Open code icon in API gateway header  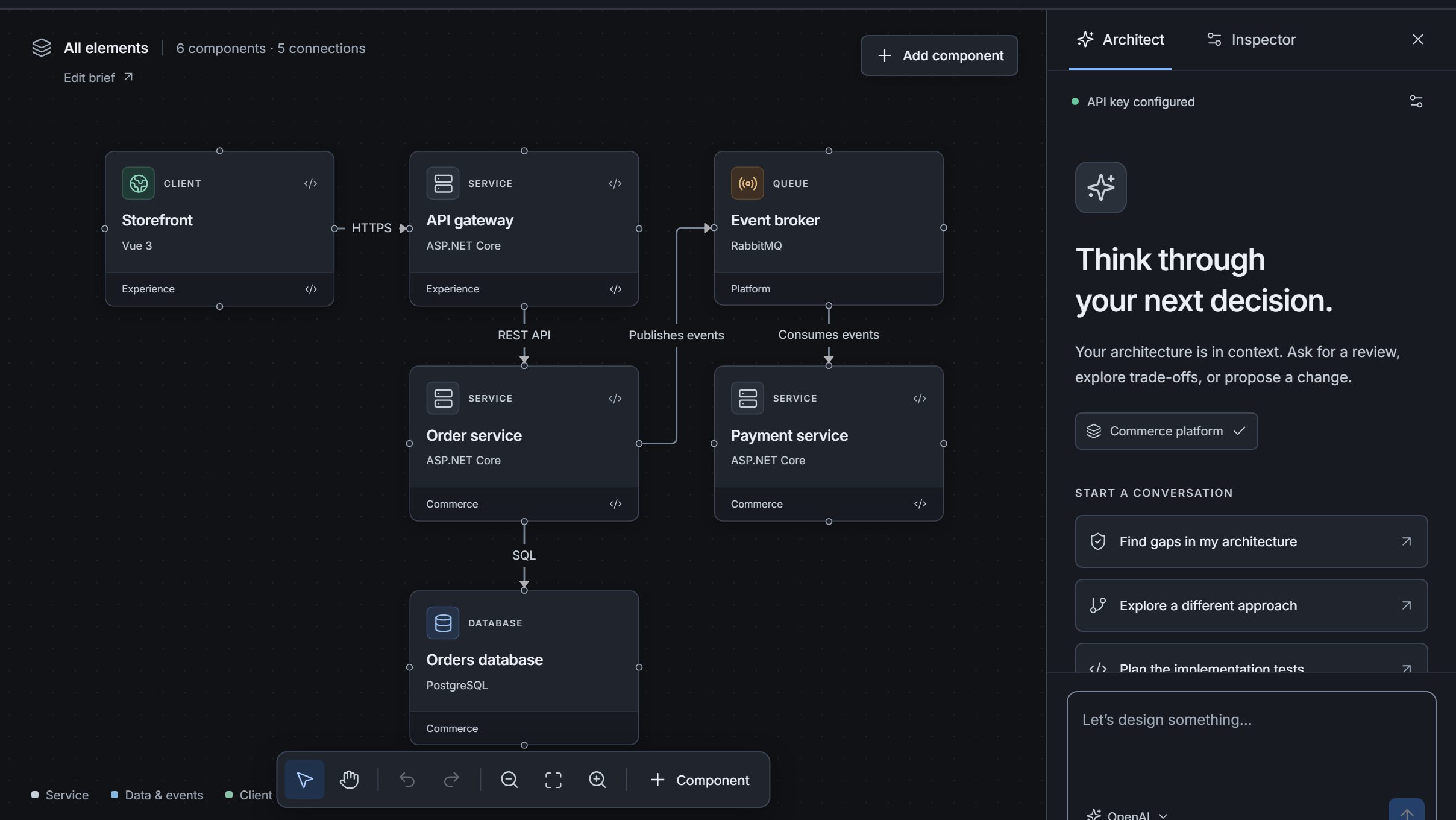point(615,183)
